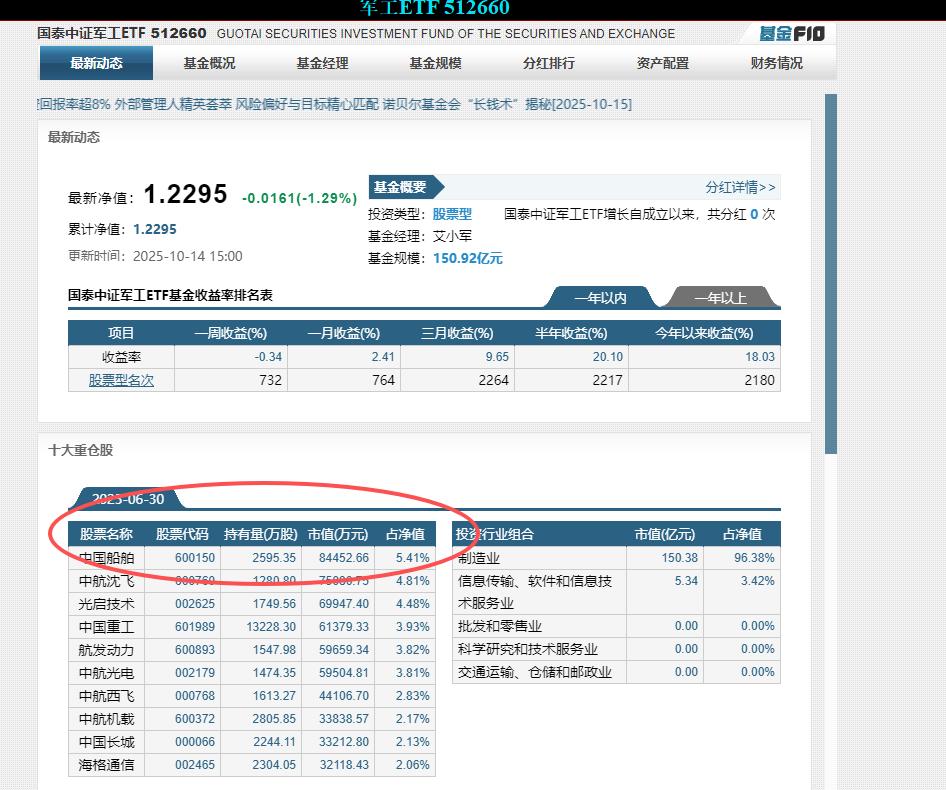Image resolution: width=946 pixels, height=790 pixels.
Task: Click stock code 601989
Action: click(194, 626)
